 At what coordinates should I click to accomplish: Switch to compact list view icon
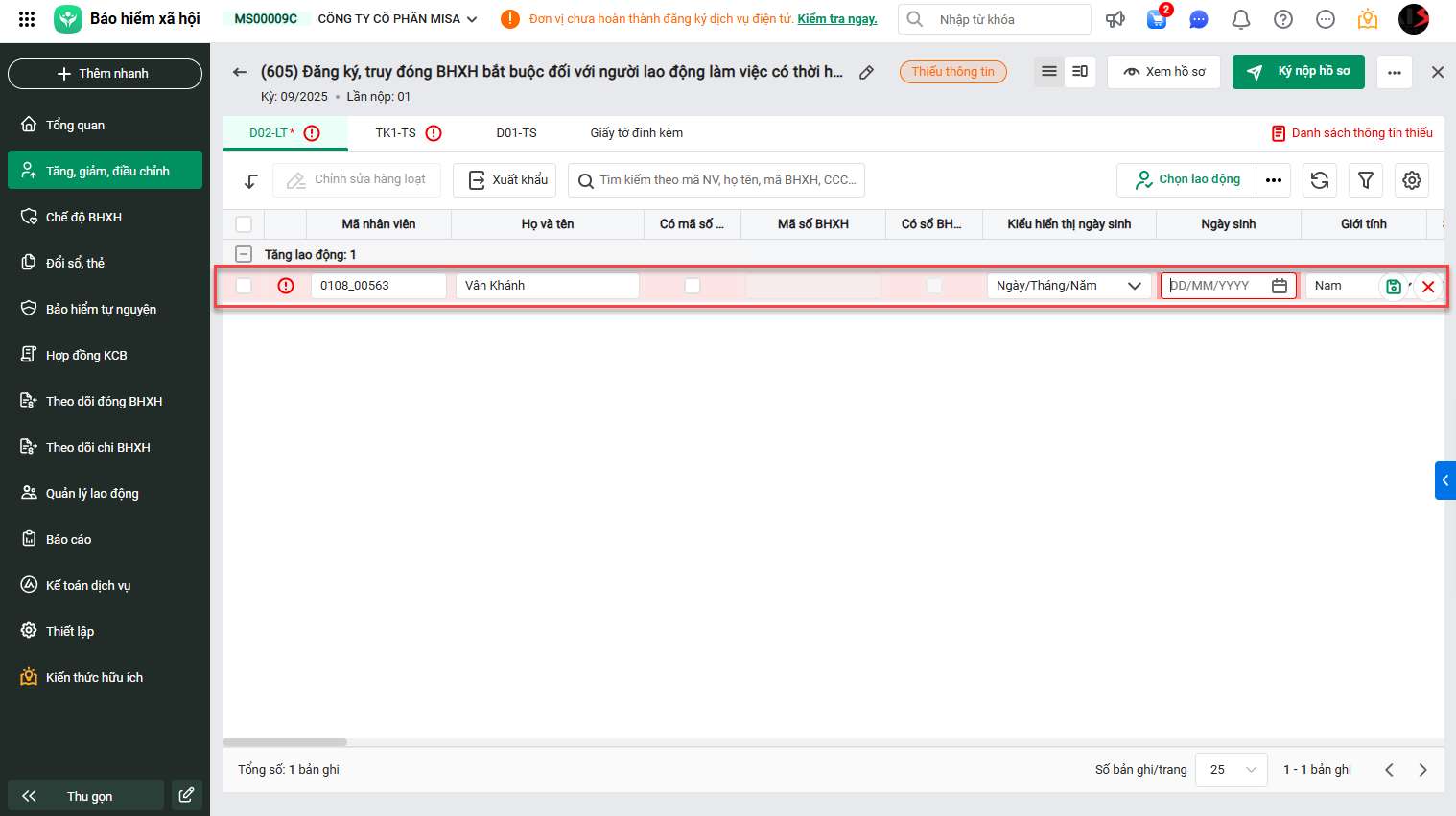coord(1049,71)
